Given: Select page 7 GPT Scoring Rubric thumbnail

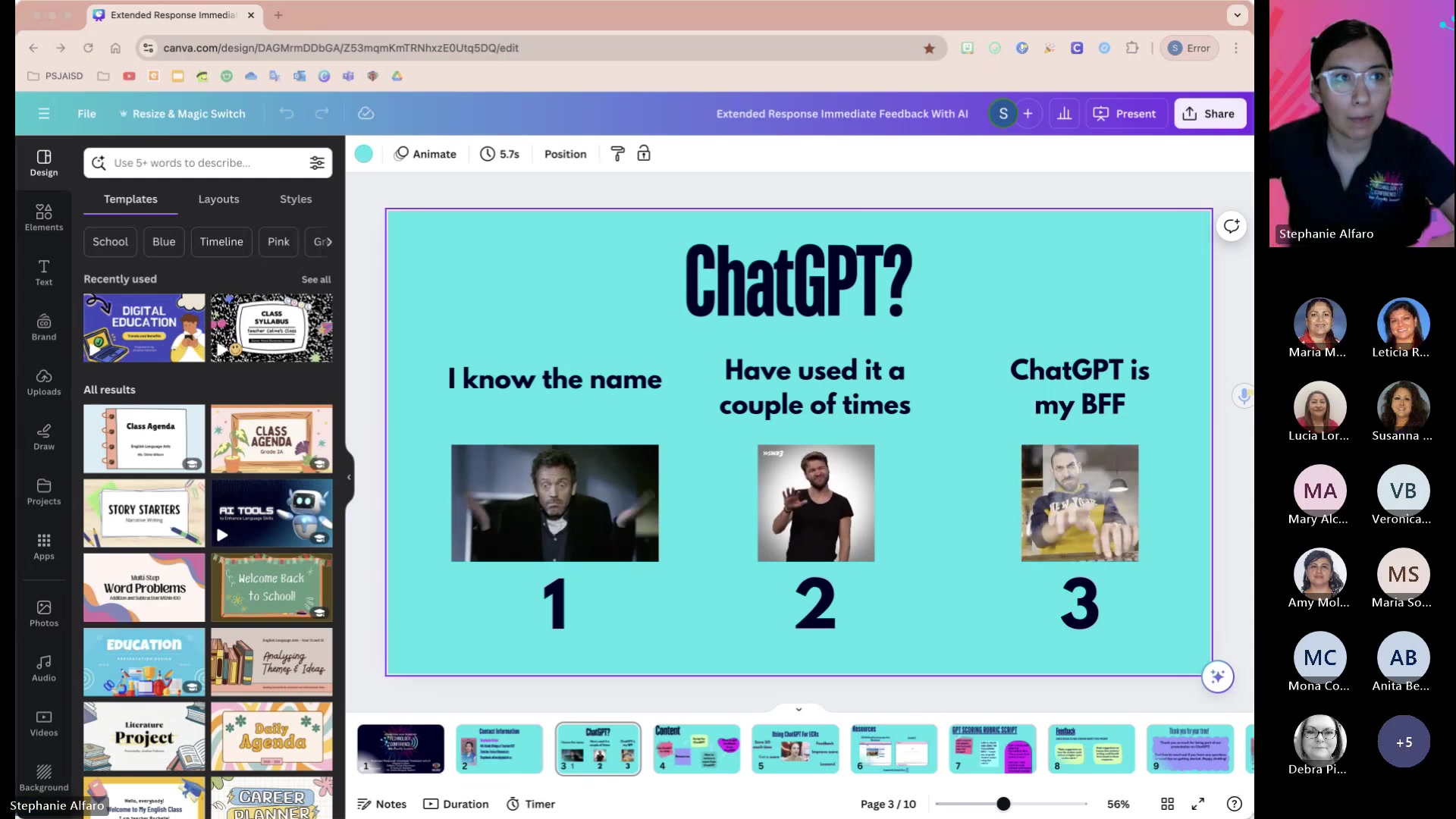Looking at the screenshot, I should click(993, 748).
